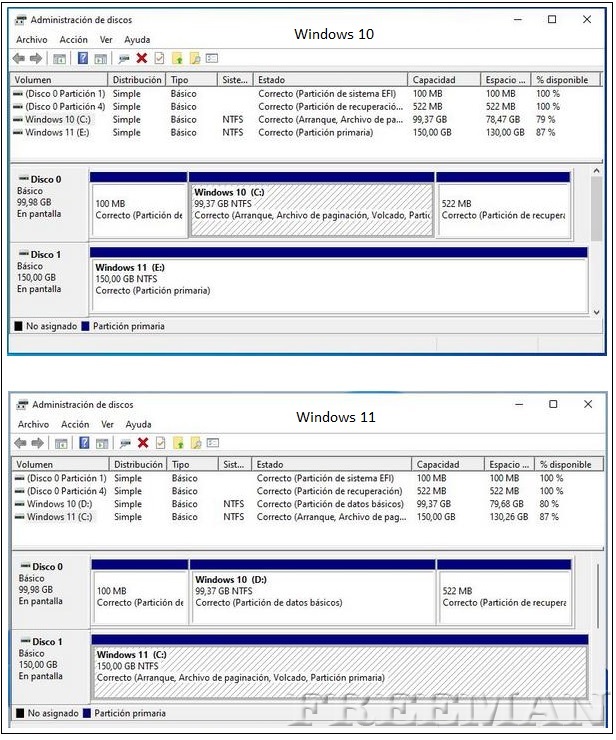Click red X delete icon in Windows 11 window

(x=143, y=443)
